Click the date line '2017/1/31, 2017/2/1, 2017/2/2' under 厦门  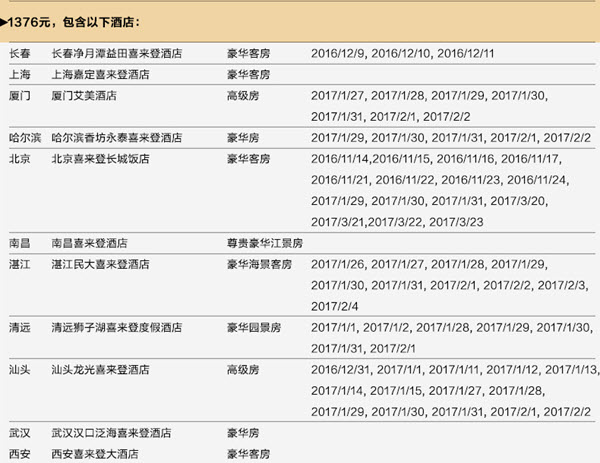[391, 116]
